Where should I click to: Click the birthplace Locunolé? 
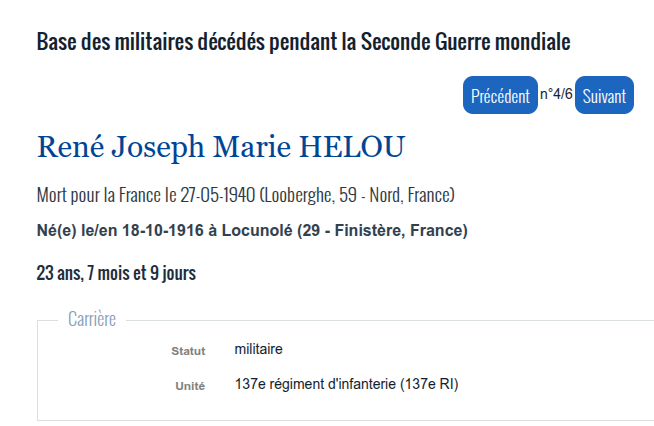pos(257,231)
